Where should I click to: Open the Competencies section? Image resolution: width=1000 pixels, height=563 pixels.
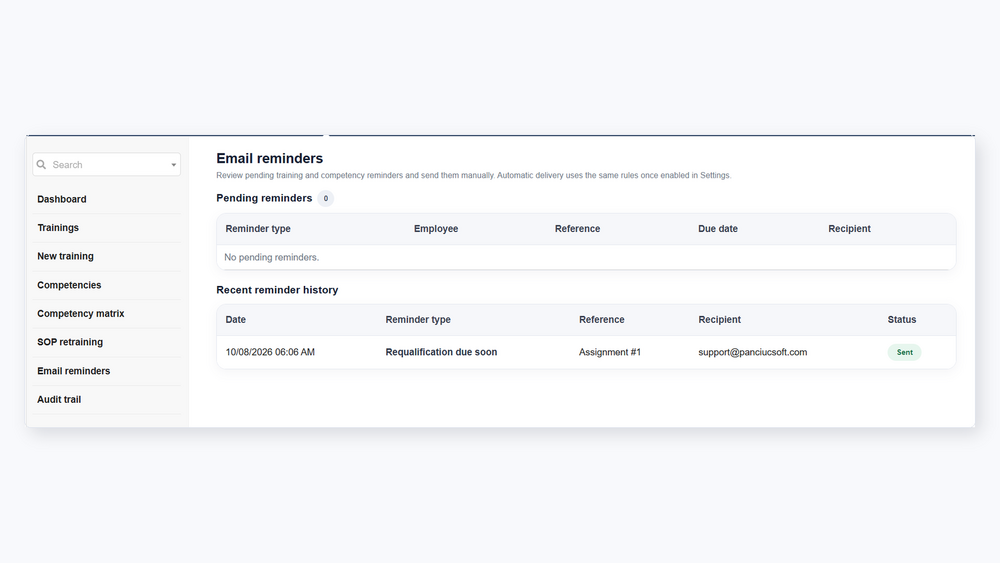[x=69, y=285]
